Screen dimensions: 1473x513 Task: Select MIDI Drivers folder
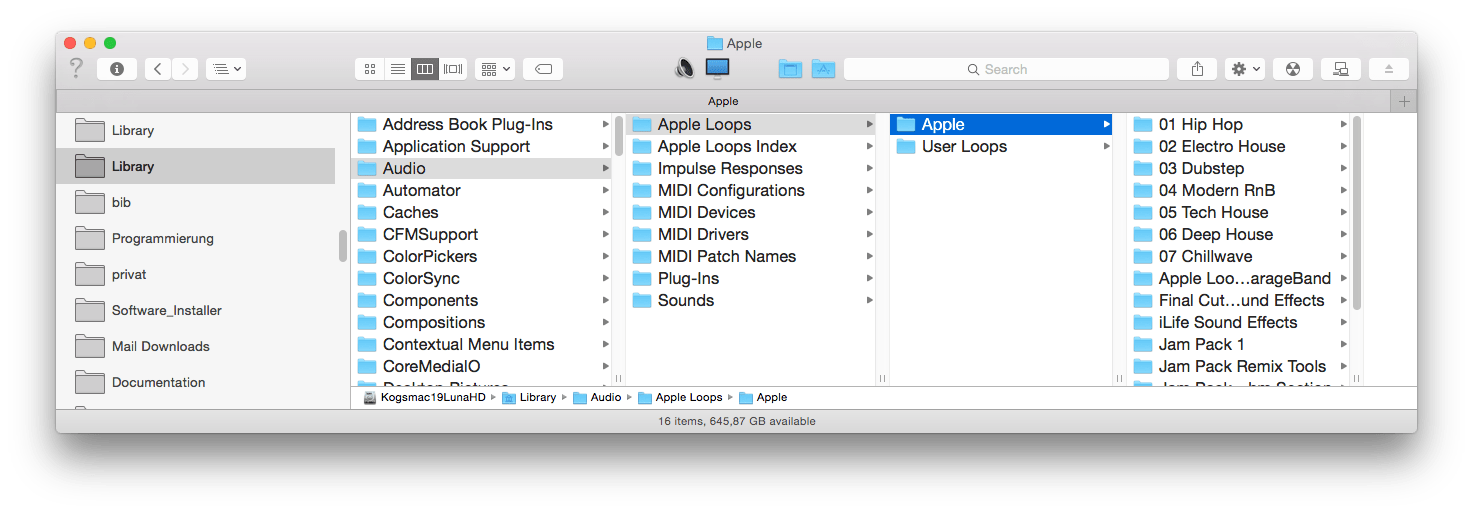point(751,234)
